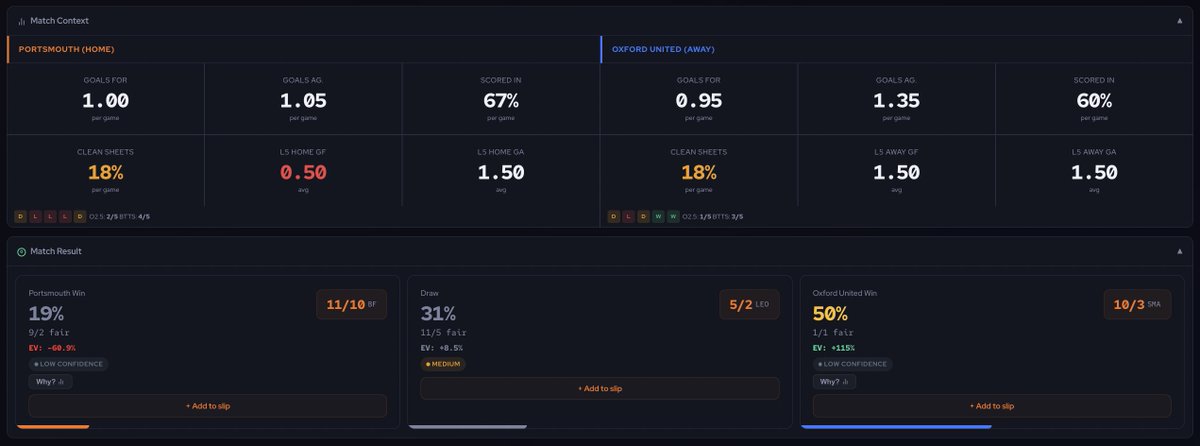The image size is (1200, 446).
Task: Click Portsmouth Clean Sheets 18% value
Action: tap(105, 171)
